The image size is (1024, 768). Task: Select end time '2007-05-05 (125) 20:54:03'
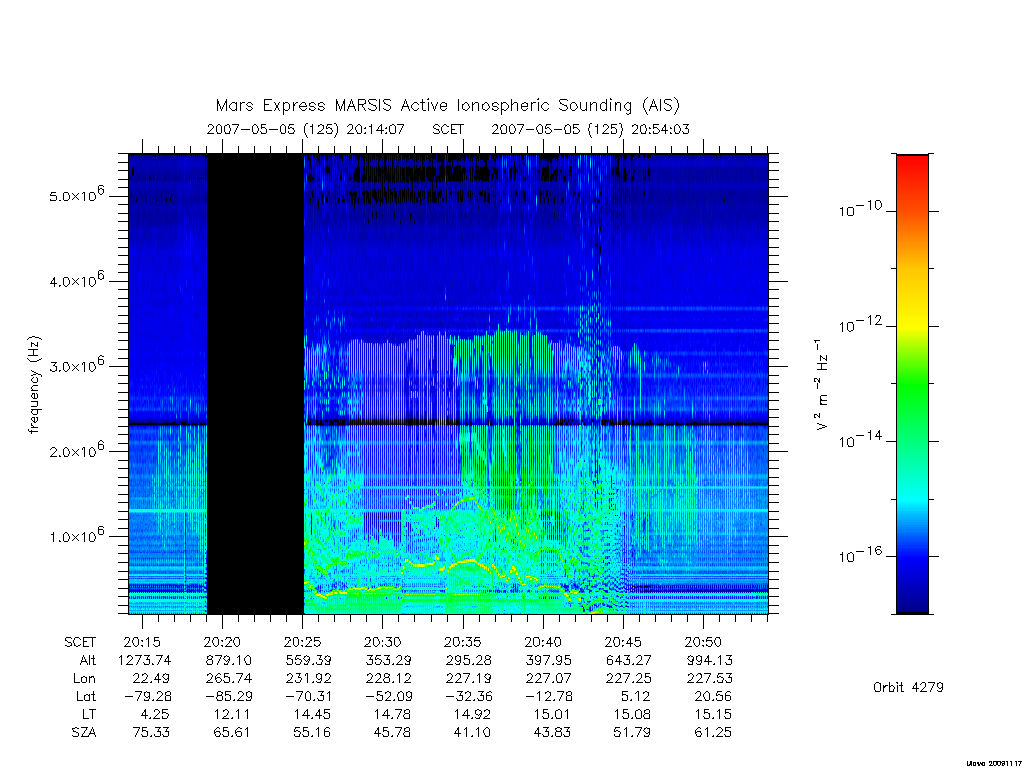pos(590,129)
